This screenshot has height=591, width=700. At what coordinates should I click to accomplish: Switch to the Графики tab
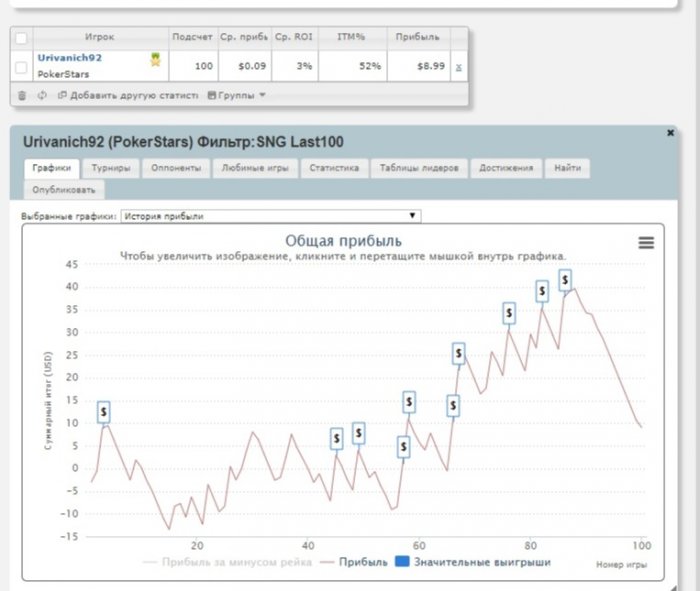coord(52,168)
